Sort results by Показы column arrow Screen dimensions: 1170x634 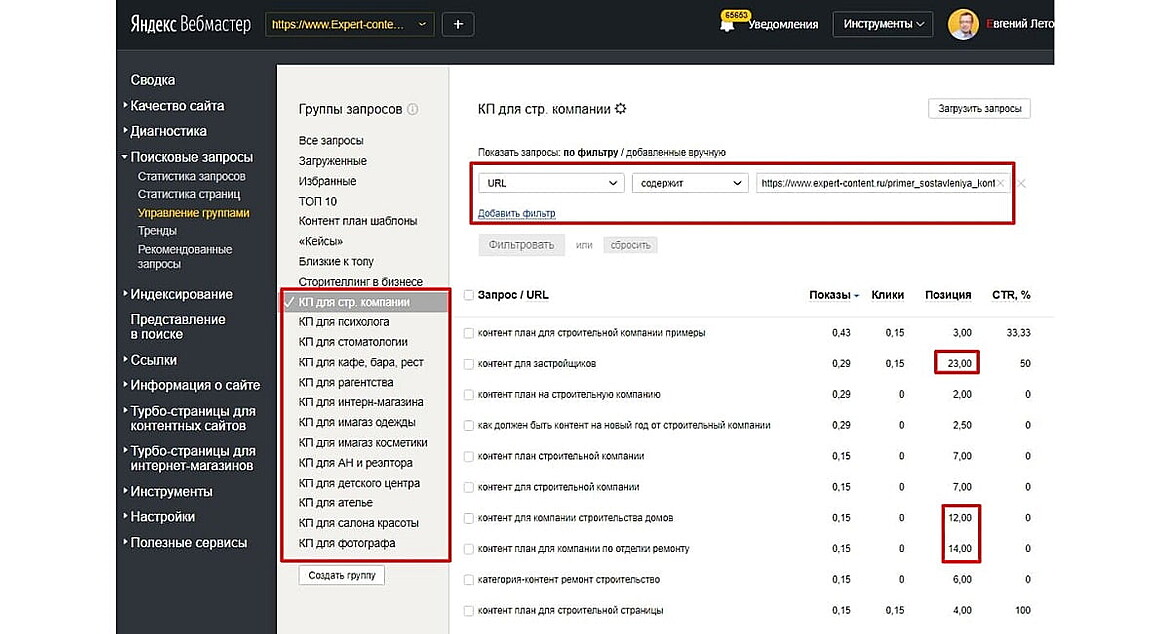[x=856, y=294]
